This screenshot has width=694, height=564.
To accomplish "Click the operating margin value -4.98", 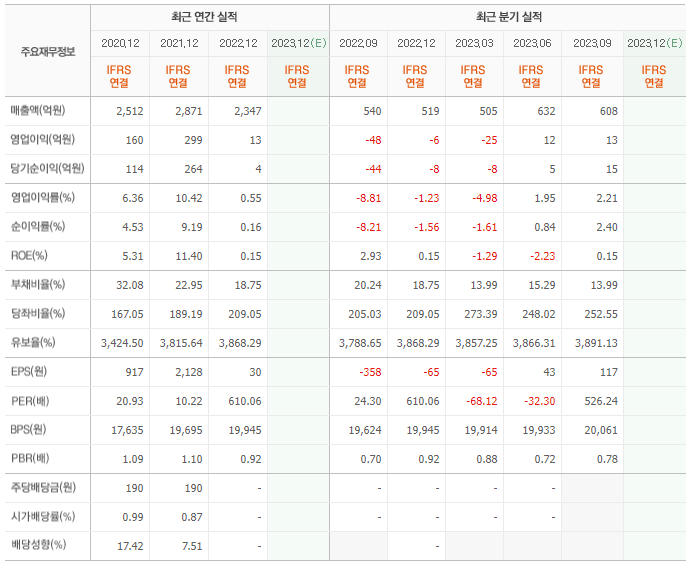I will tap(485, 198).
